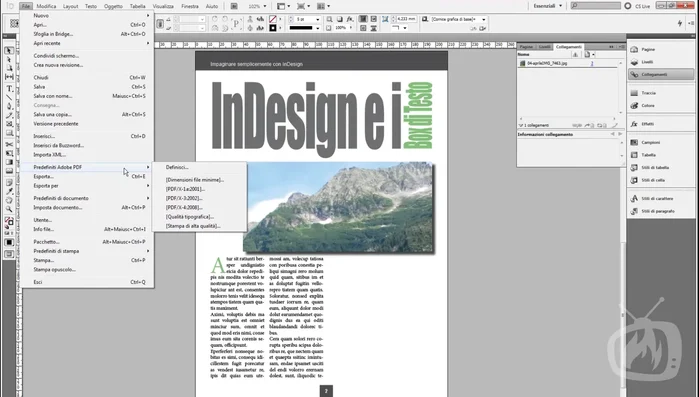Click the mountain photo on the page
The image size is (699, 397).
point(339,208)
